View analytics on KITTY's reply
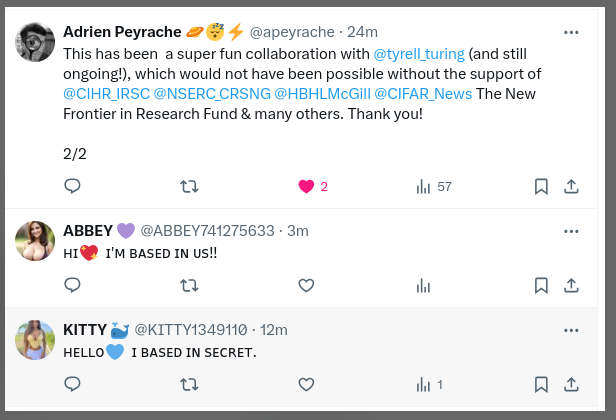This screenshot has height=420, width=616. click(x=424, y=384)
